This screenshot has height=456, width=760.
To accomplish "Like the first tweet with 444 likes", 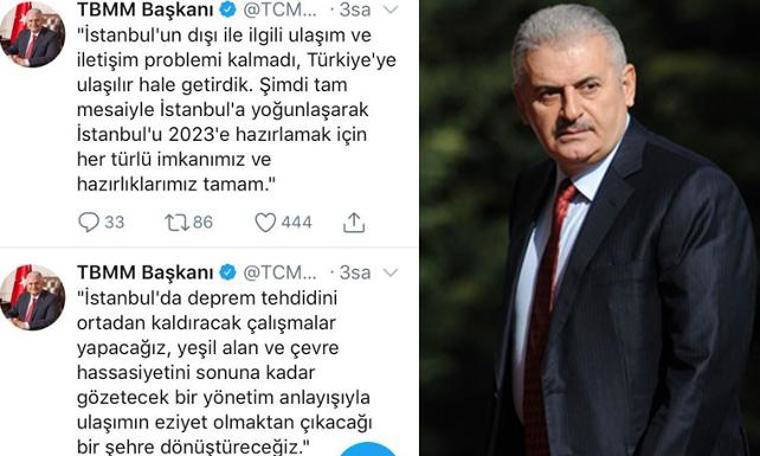I will pos(266,222).
